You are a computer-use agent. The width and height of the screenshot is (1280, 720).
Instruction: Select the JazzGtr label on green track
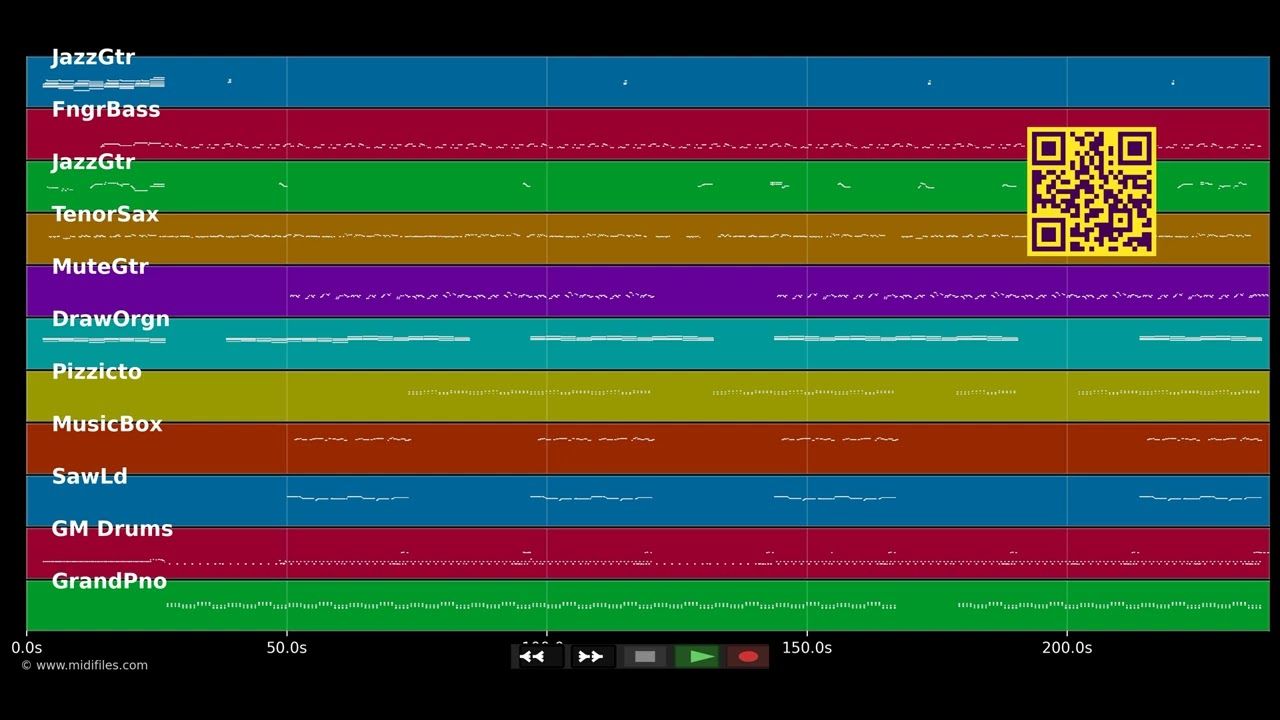pos(93,162)
